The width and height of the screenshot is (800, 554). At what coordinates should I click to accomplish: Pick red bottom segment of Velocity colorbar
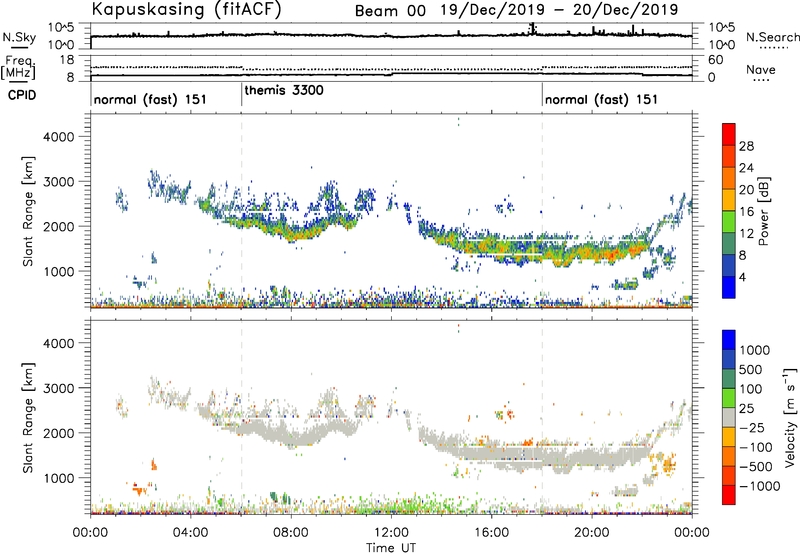[729, 495]
